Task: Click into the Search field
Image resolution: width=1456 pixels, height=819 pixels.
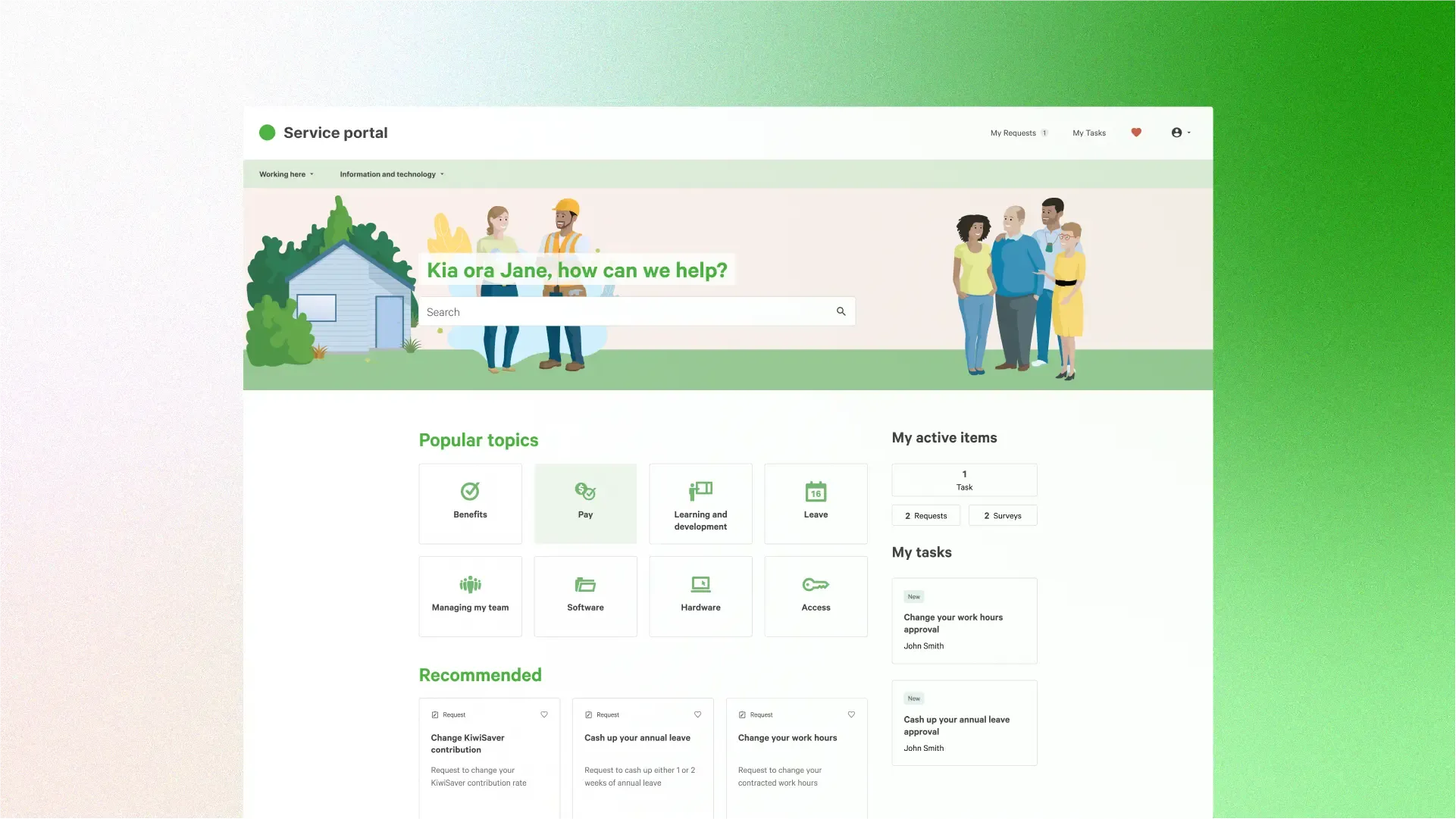Action: pyautogui.click(x=637, y=311)
